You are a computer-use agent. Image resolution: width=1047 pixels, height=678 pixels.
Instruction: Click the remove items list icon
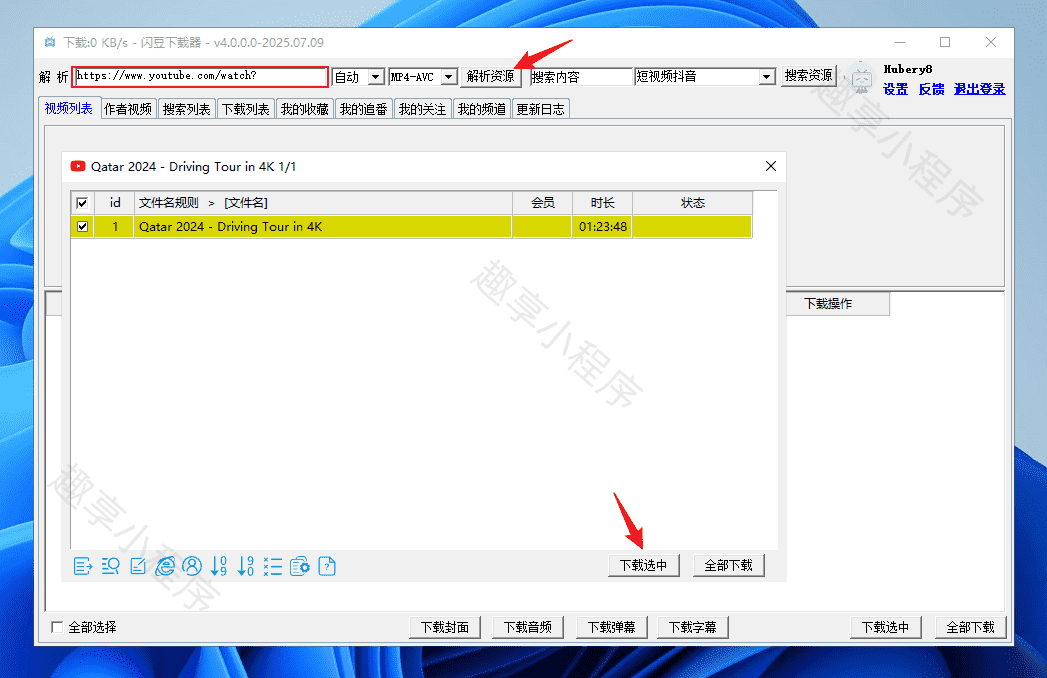click(272, 566)
